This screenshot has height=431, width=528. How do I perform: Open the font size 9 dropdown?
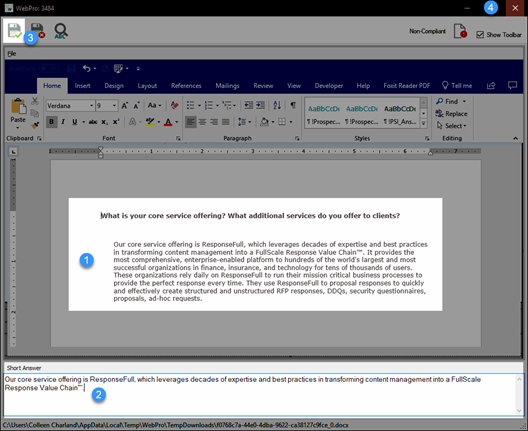(114, 106)
